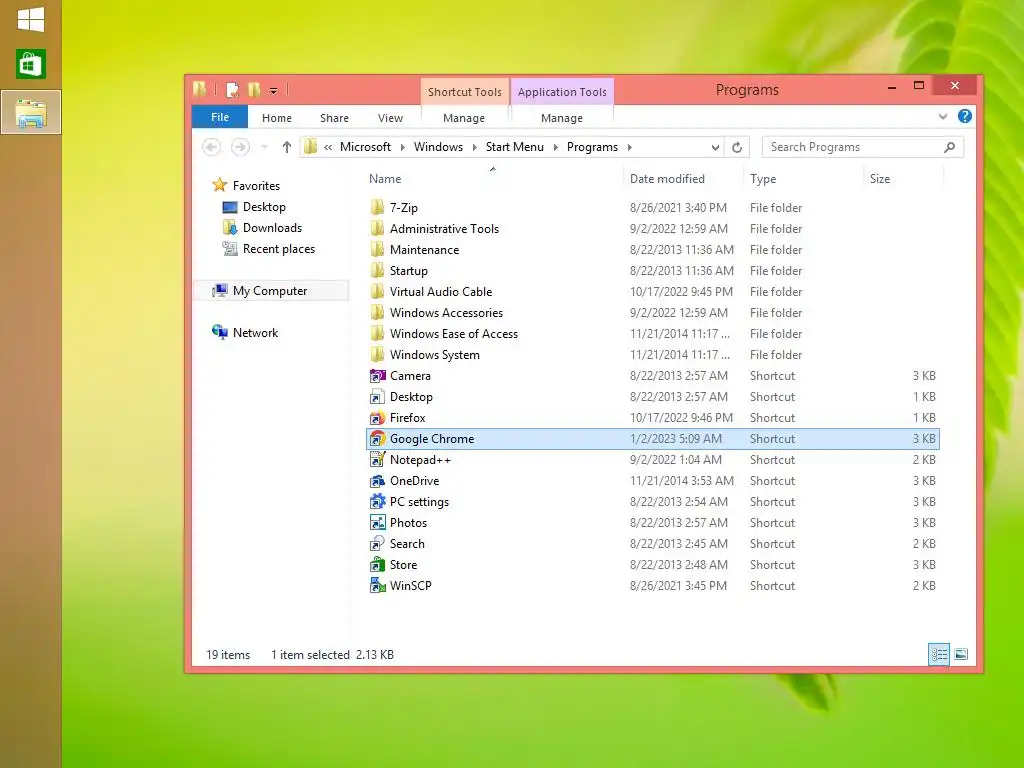The image size is (1024, 768).
Task: Select the Notepad++ shortcut icon
Action: point(377,460)
